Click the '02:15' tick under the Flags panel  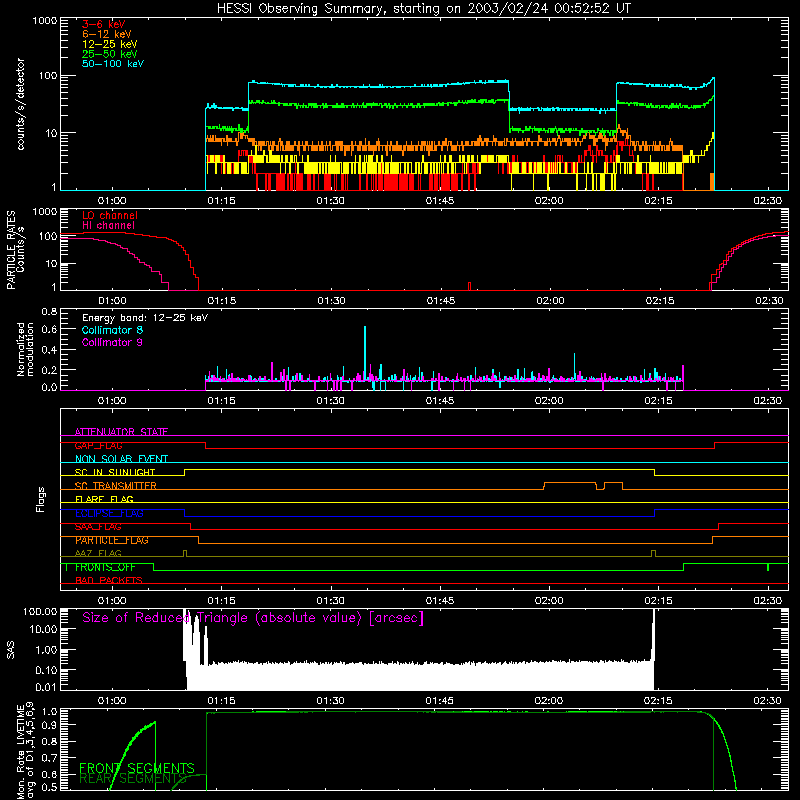pos(658,601)
